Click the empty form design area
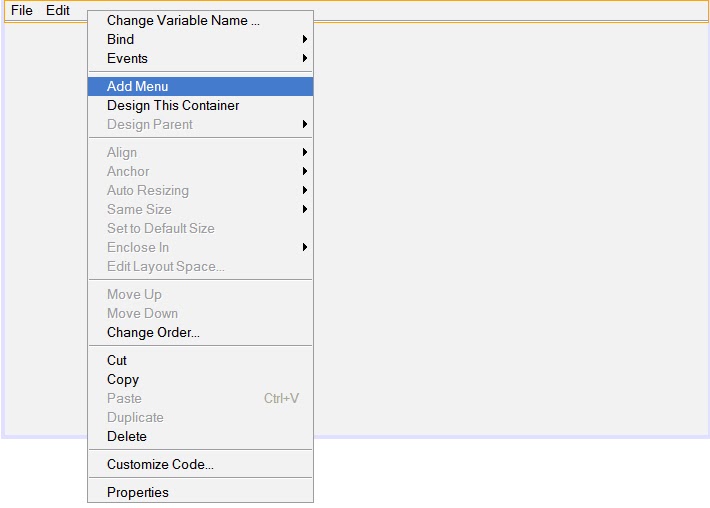 (510, 230)
